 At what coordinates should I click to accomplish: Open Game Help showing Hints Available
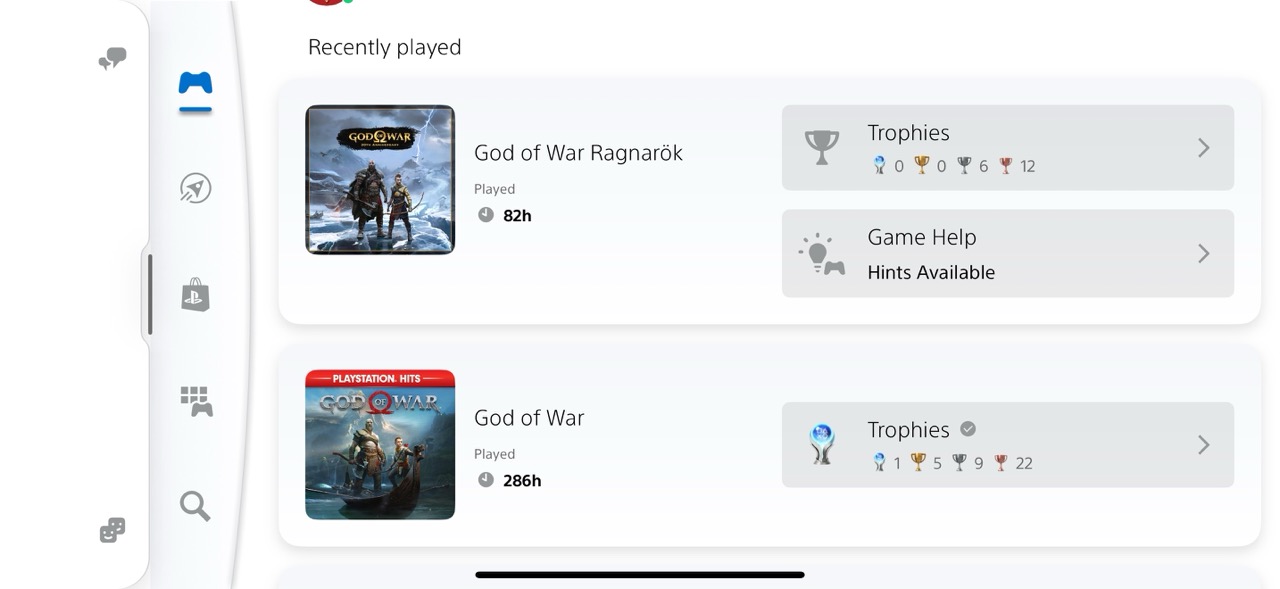coord(1007,253)
